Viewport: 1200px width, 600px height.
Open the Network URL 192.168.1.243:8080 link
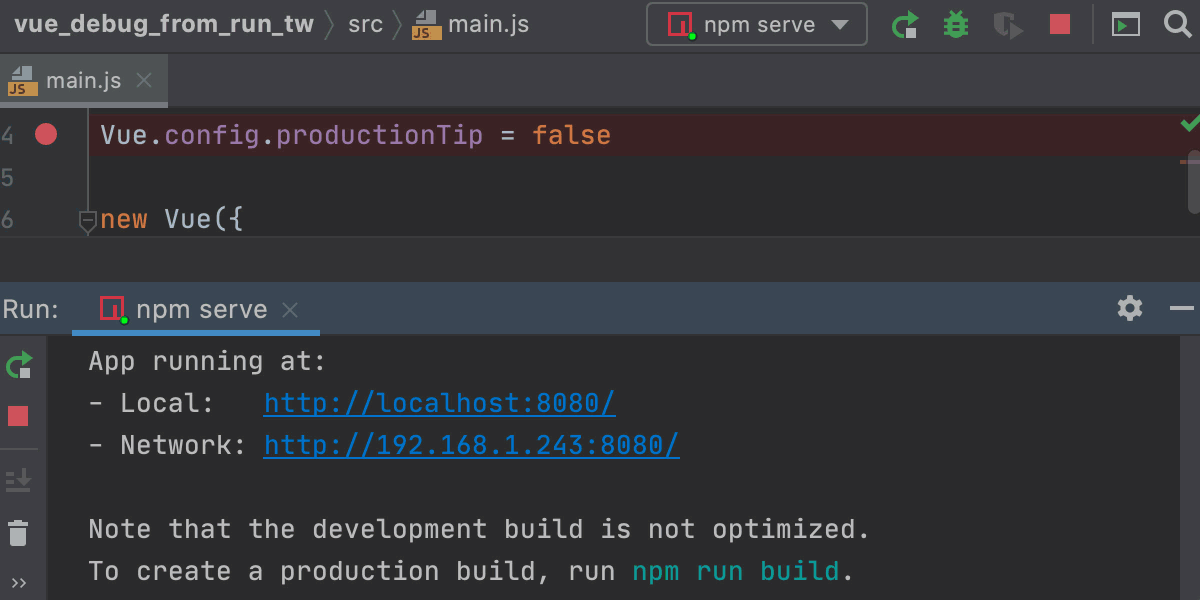click(471, 445)
